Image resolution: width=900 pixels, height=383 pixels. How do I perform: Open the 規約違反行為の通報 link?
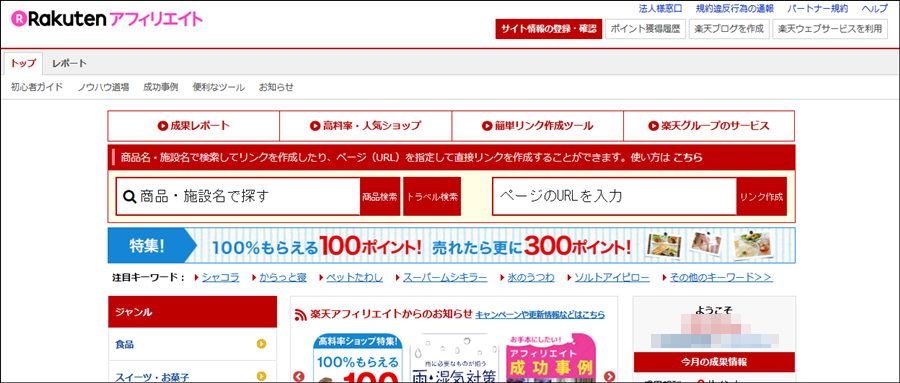734,9
